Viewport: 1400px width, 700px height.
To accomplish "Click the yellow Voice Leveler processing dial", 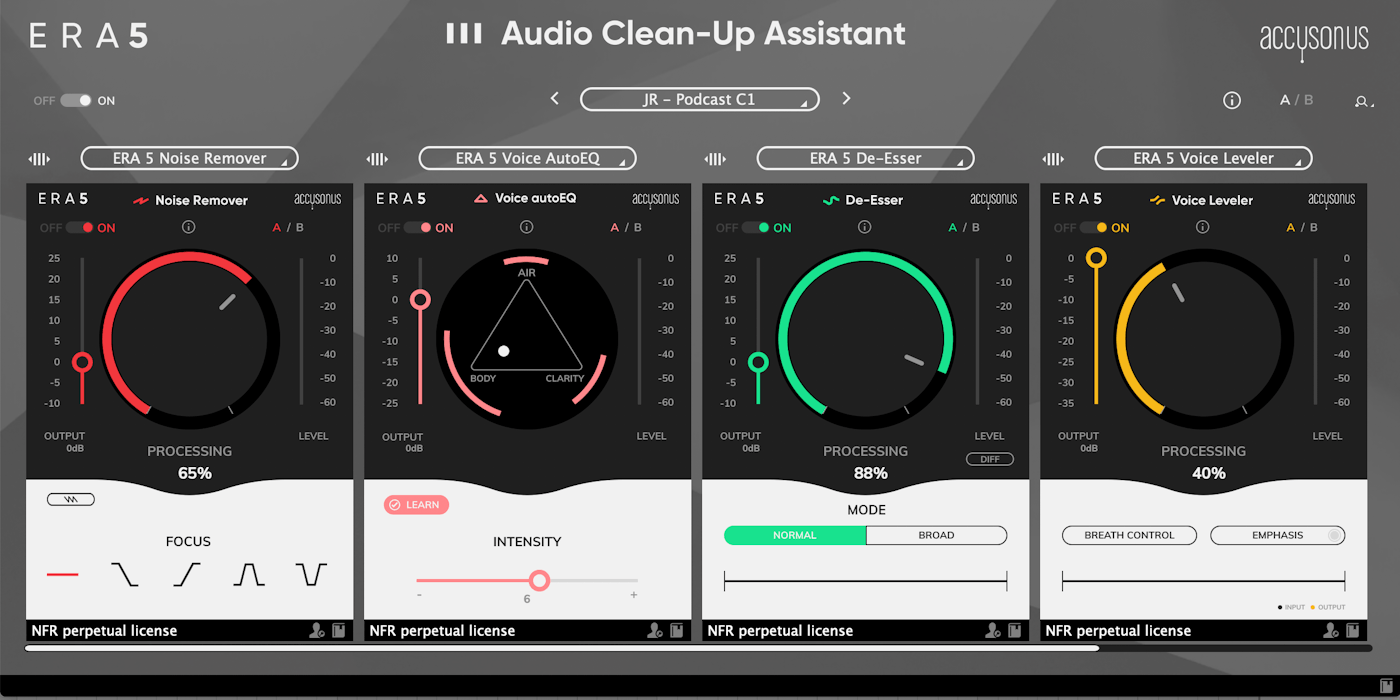I will click(x=1204, y=338).
